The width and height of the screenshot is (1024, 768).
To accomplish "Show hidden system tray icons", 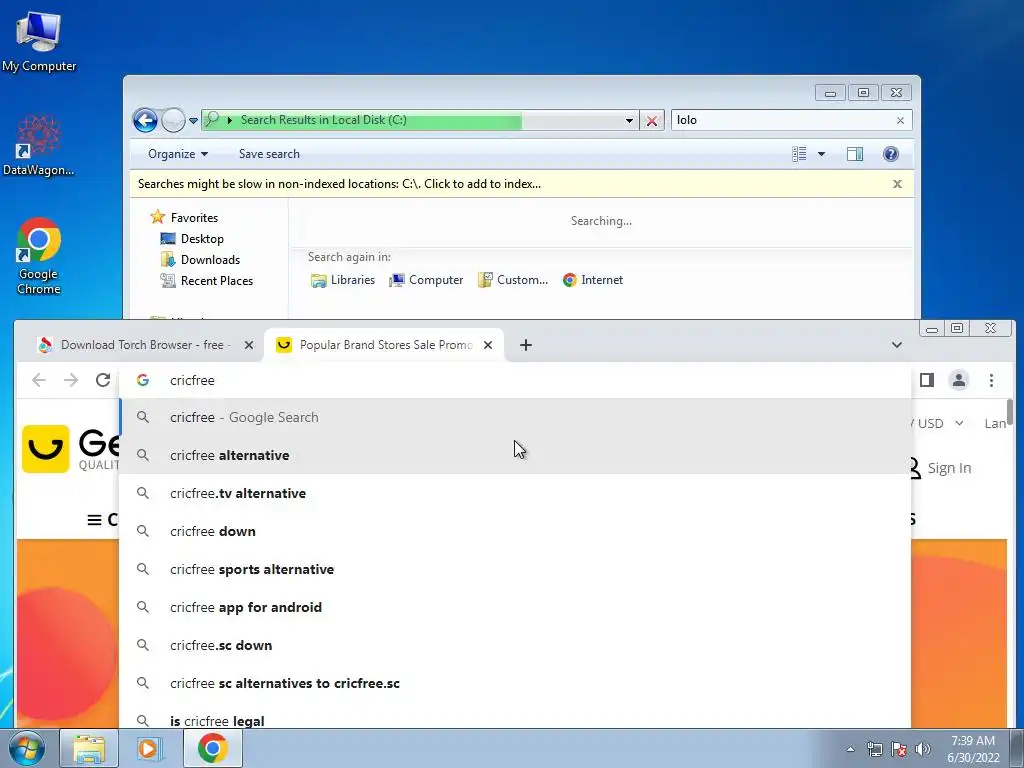I will click(850, 749).
